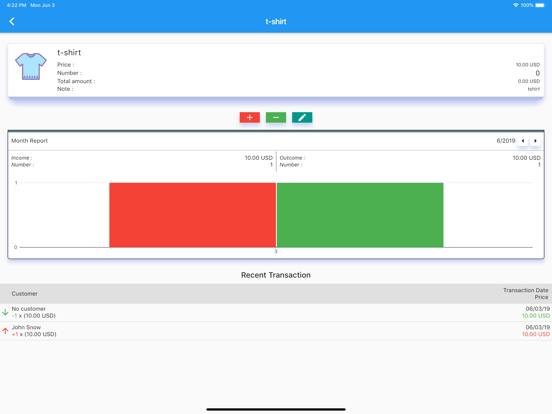Click the green 10.00 USD transaction price

[535, 316]
